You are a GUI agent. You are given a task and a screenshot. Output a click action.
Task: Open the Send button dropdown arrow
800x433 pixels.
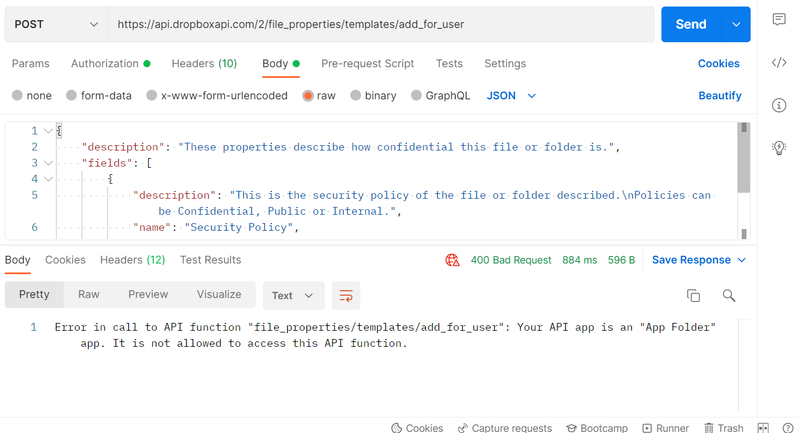coord(736,24)
